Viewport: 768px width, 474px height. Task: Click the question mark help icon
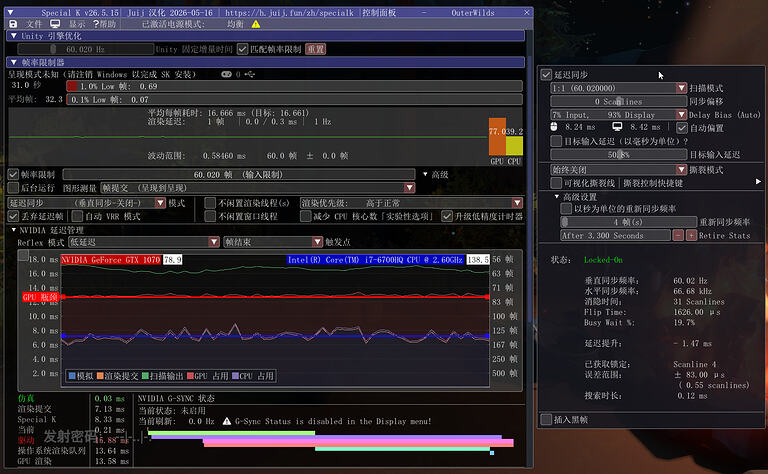click(96, 24)
